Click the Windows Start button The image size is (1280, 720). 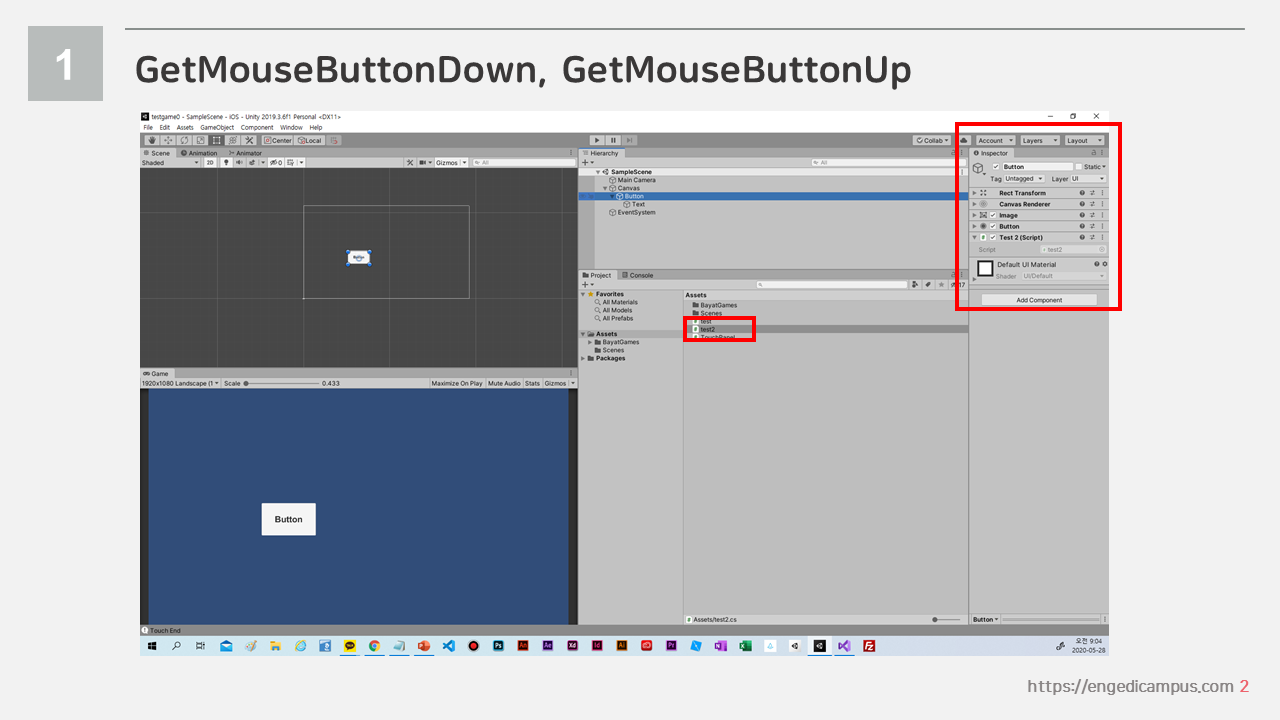(x=151, y=646)
